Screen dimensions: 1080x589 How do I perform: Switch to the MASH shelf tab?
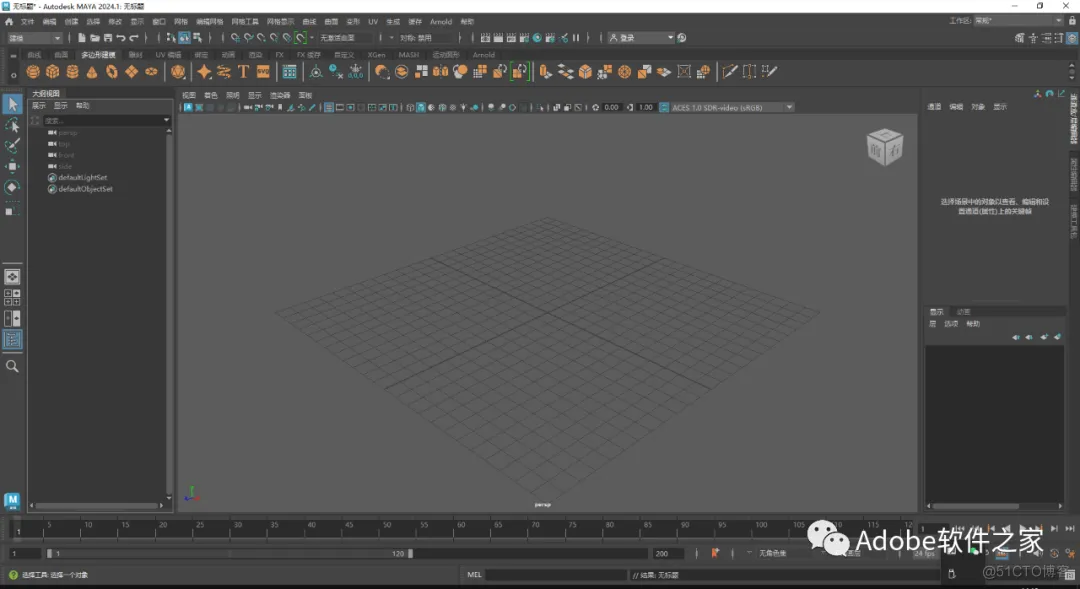point(408,54)
